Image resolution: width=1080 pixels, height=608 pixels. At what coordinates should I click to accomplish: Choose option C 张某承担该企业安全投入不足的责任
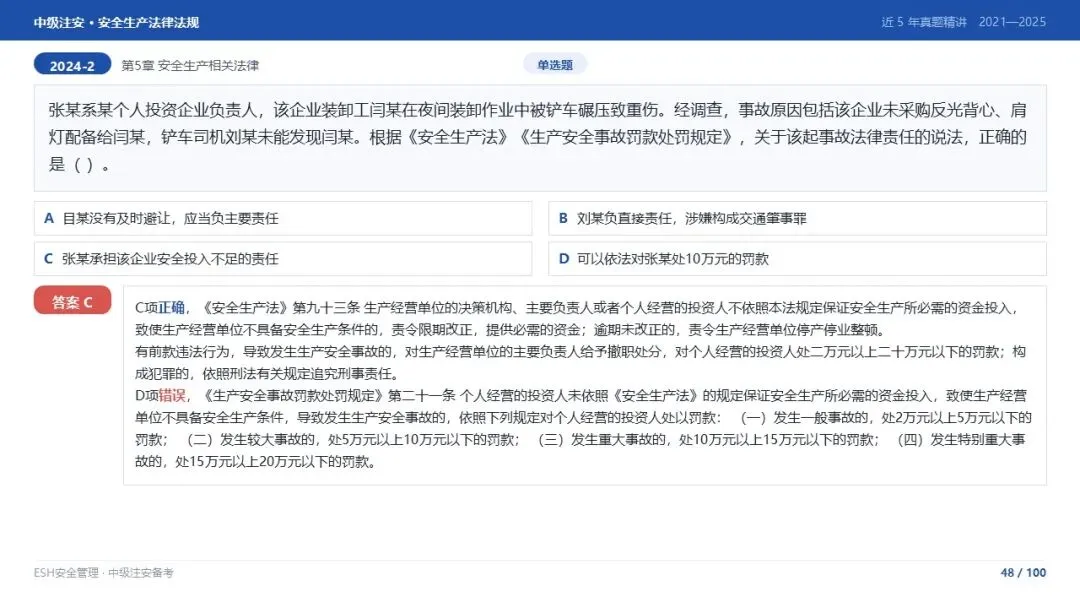(283, 259)
